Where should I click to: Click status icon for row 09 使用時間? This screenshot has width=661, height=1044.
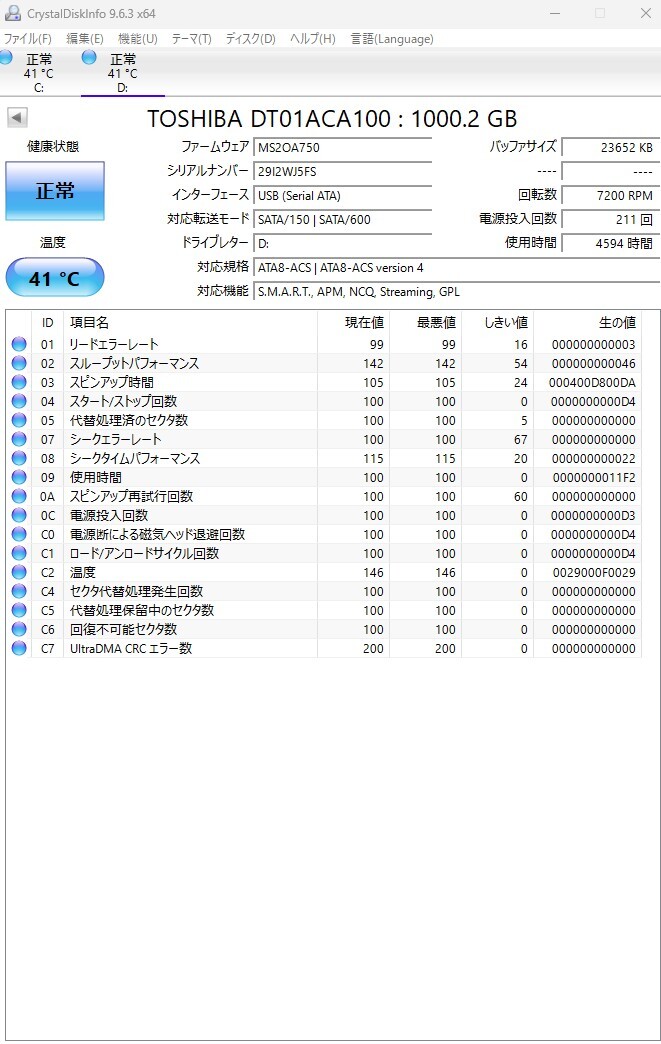[x=19, y=477]
